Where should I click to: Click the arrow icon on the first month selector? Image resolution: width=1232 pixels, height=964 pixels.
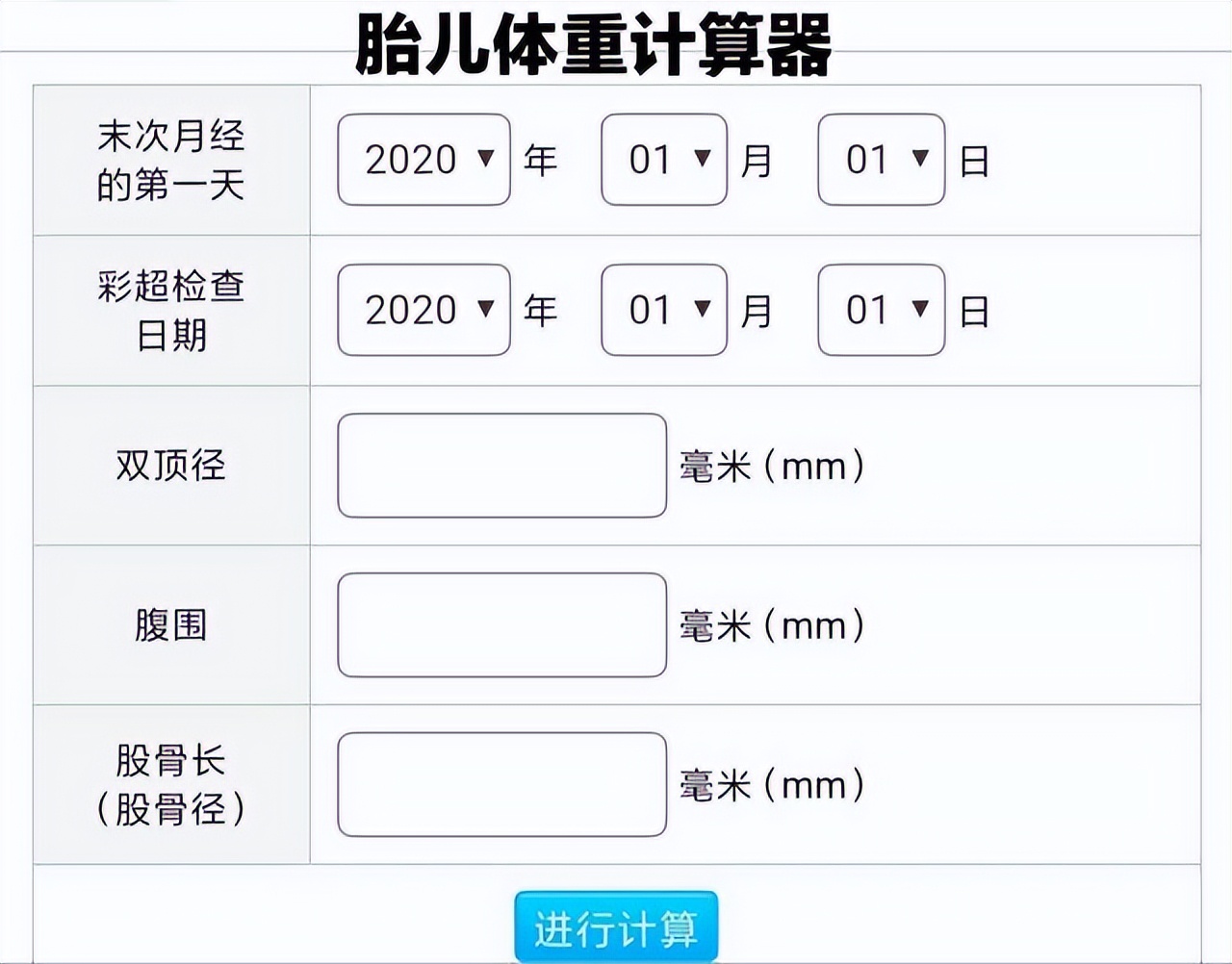click(703, 160)
